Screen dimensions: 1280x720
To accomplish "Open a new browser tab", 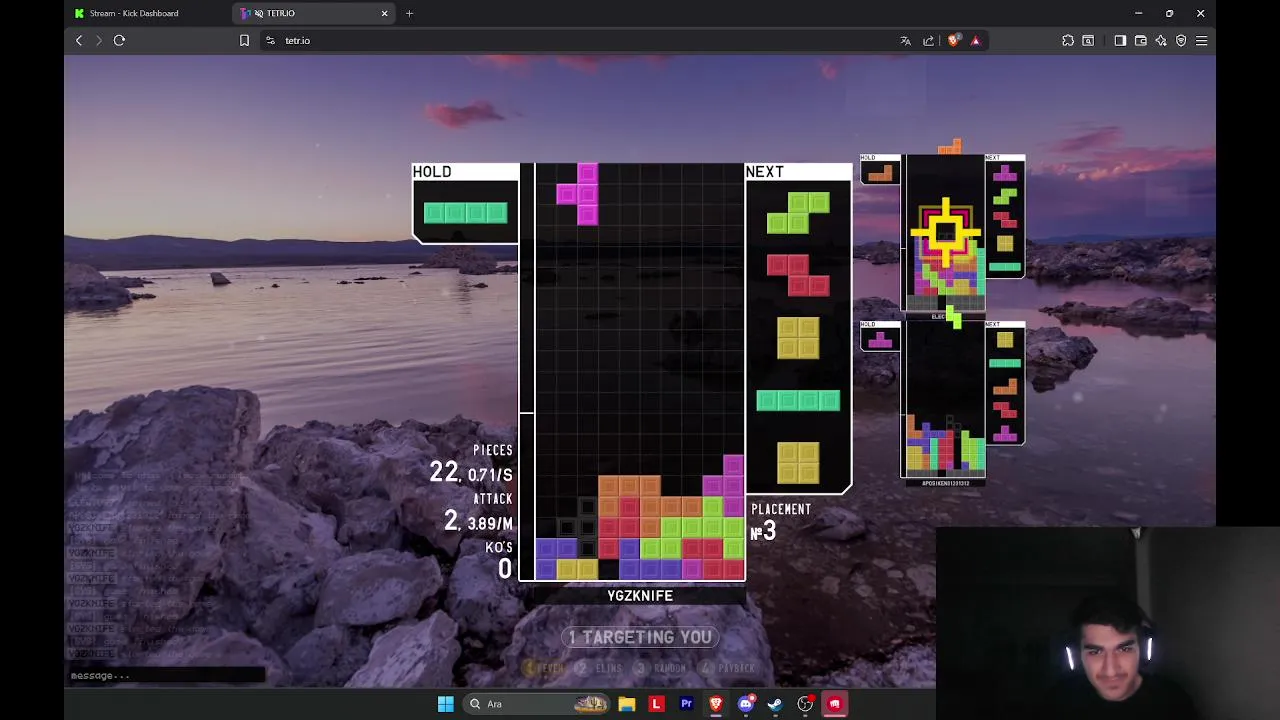I will tap(409, 13).
